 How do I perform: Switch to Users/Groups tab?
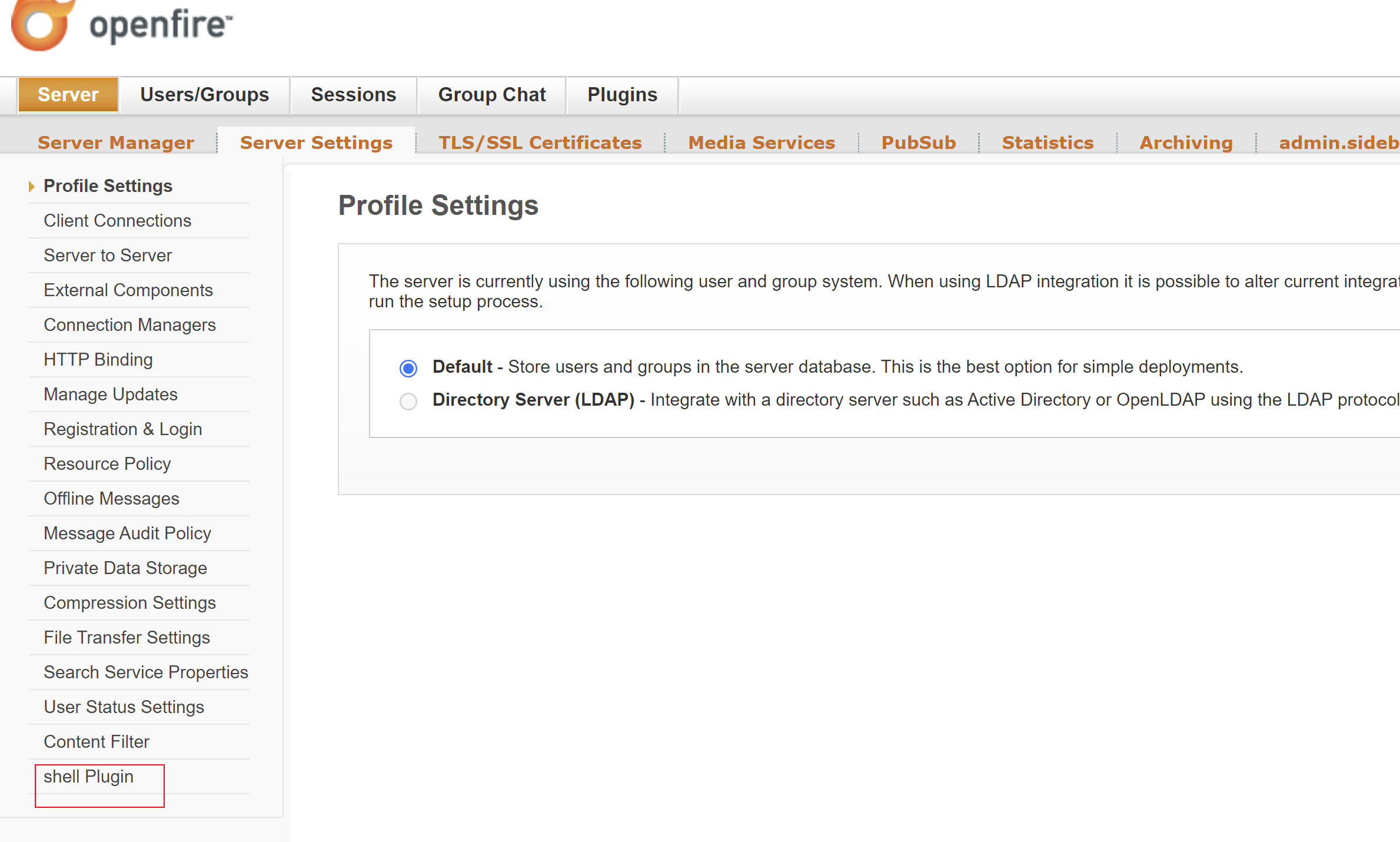tap(205, 94)
